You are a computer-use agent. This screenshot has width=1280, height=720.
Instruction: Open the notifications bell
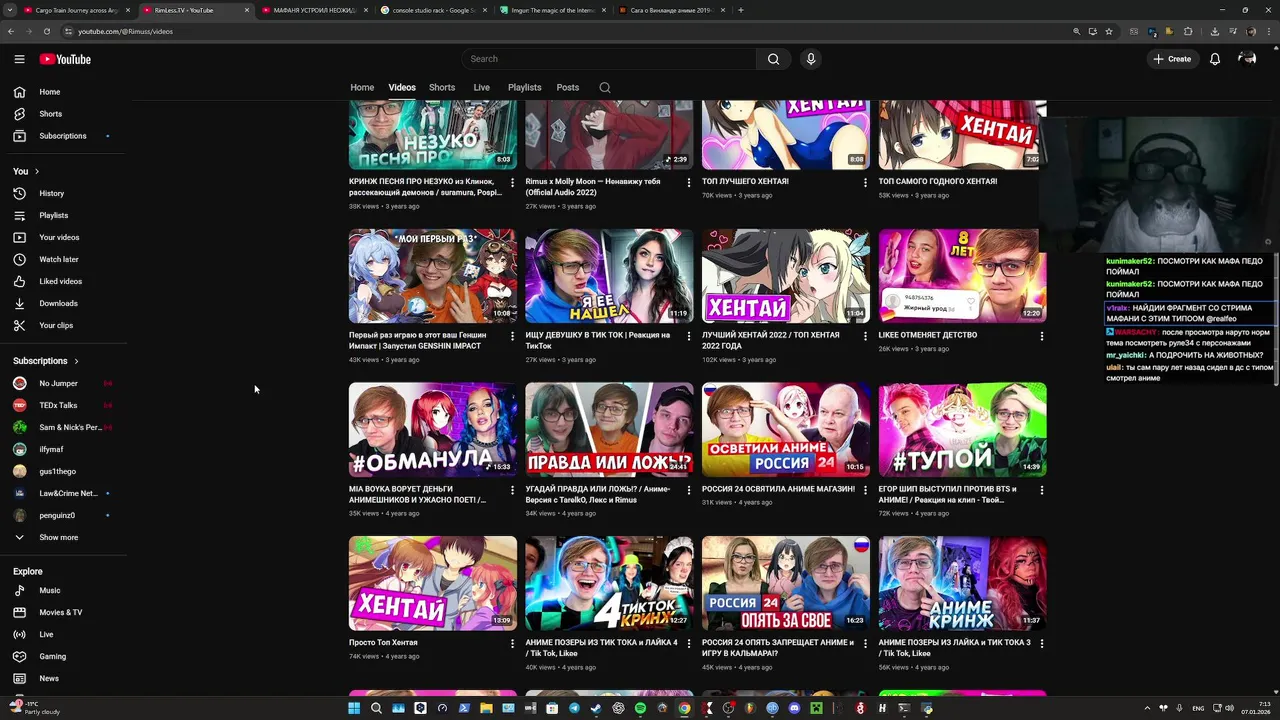[1215, 59]
